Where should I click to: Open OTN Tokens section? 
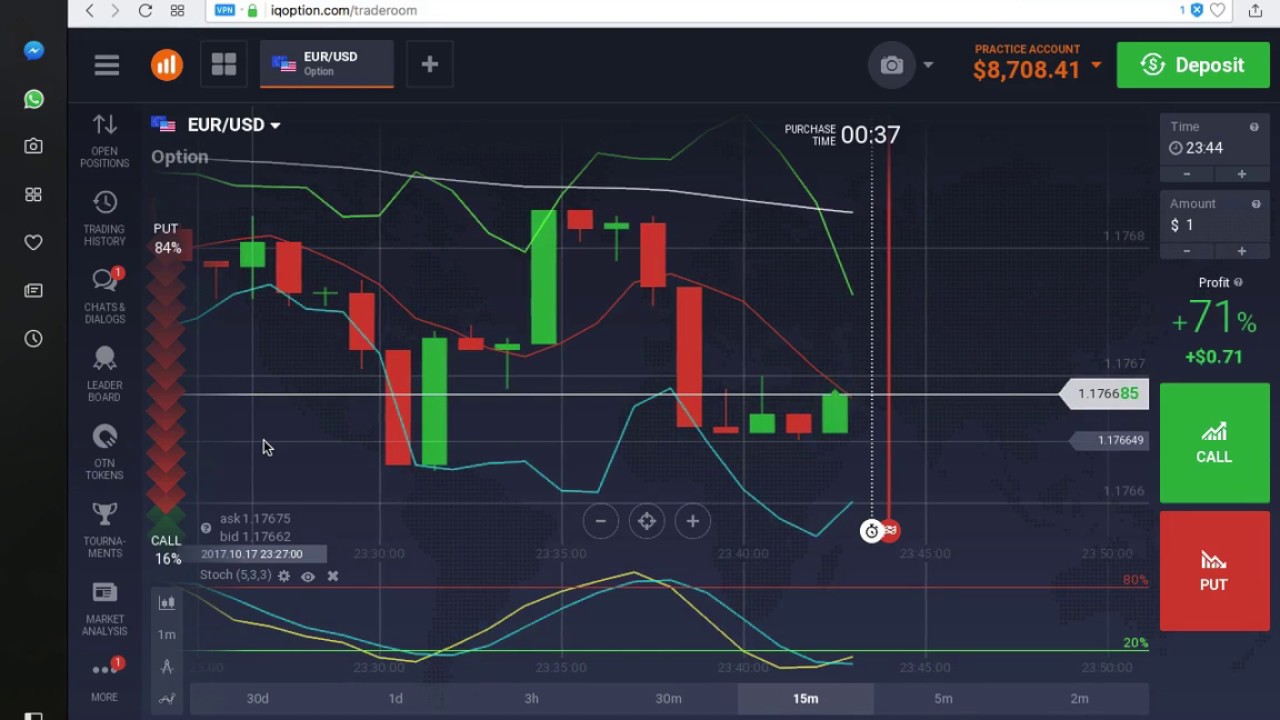coord(105,453)
